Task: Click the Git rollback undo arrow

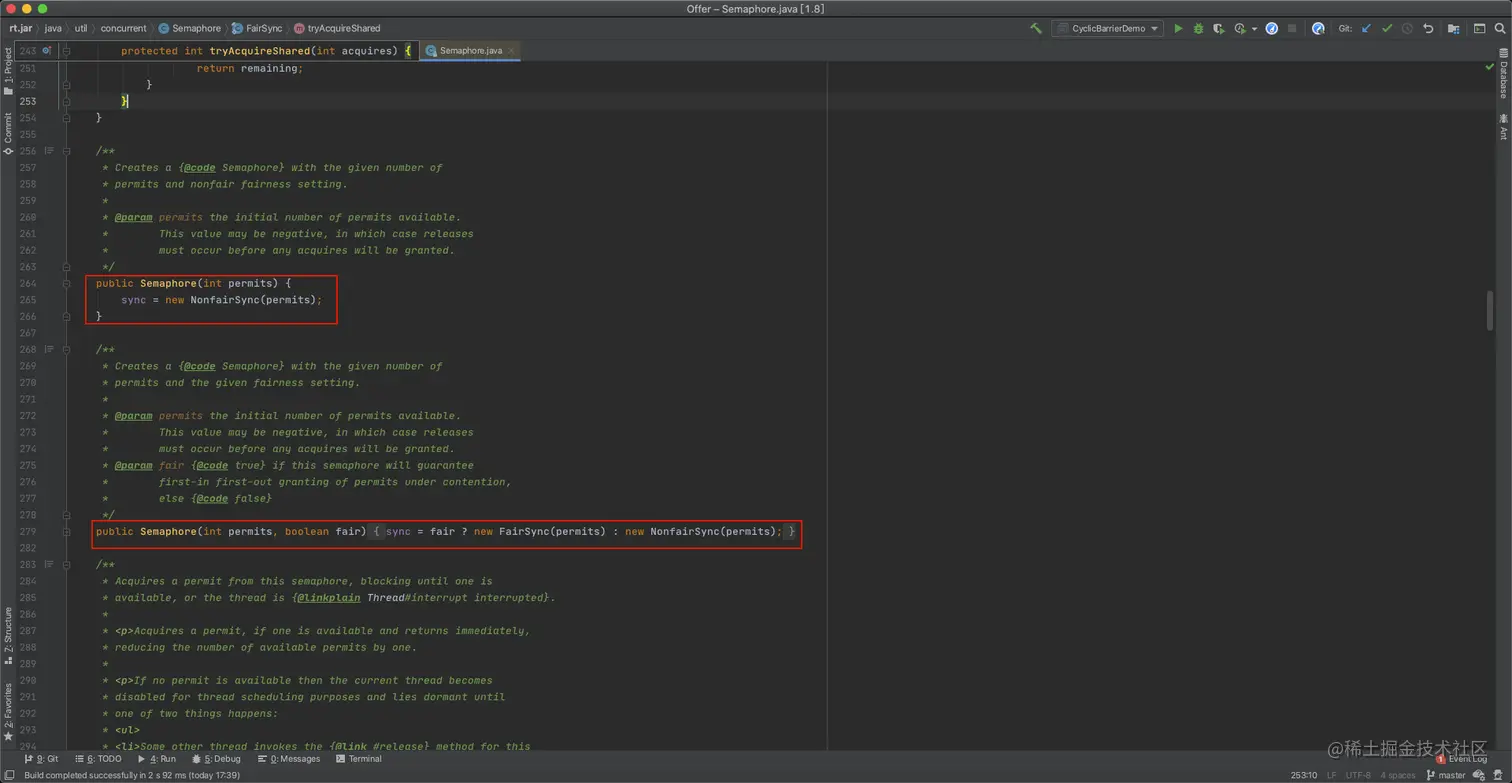Action: coord(1428,29)
